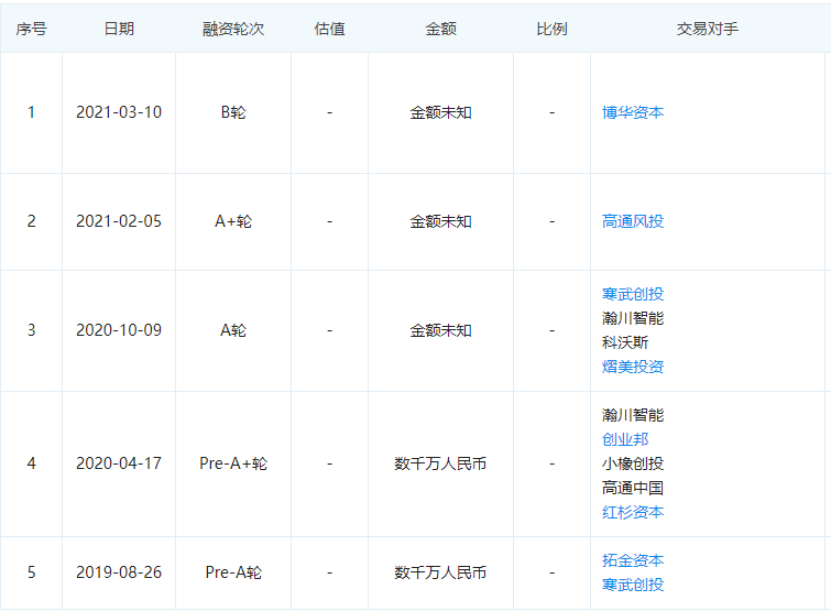The width and height of the screenshot is (831, 611).
Task: Click the 序号 column header
Action: 31,29
